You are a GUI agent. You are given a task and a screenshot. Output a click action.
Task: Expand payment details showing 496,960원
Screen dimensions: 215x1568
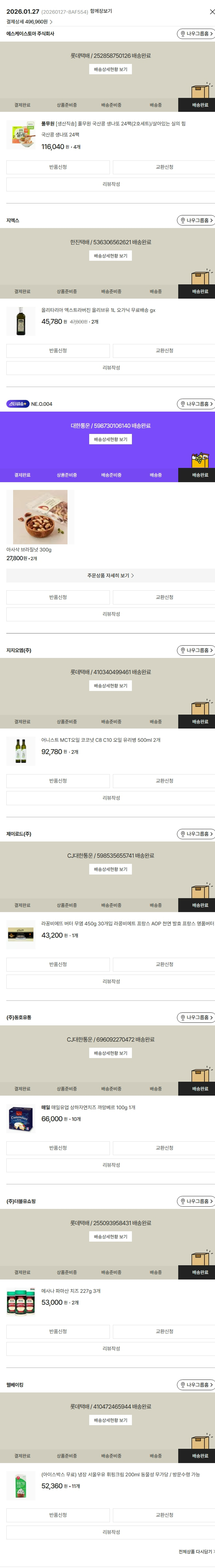click(x=29, y=22)
